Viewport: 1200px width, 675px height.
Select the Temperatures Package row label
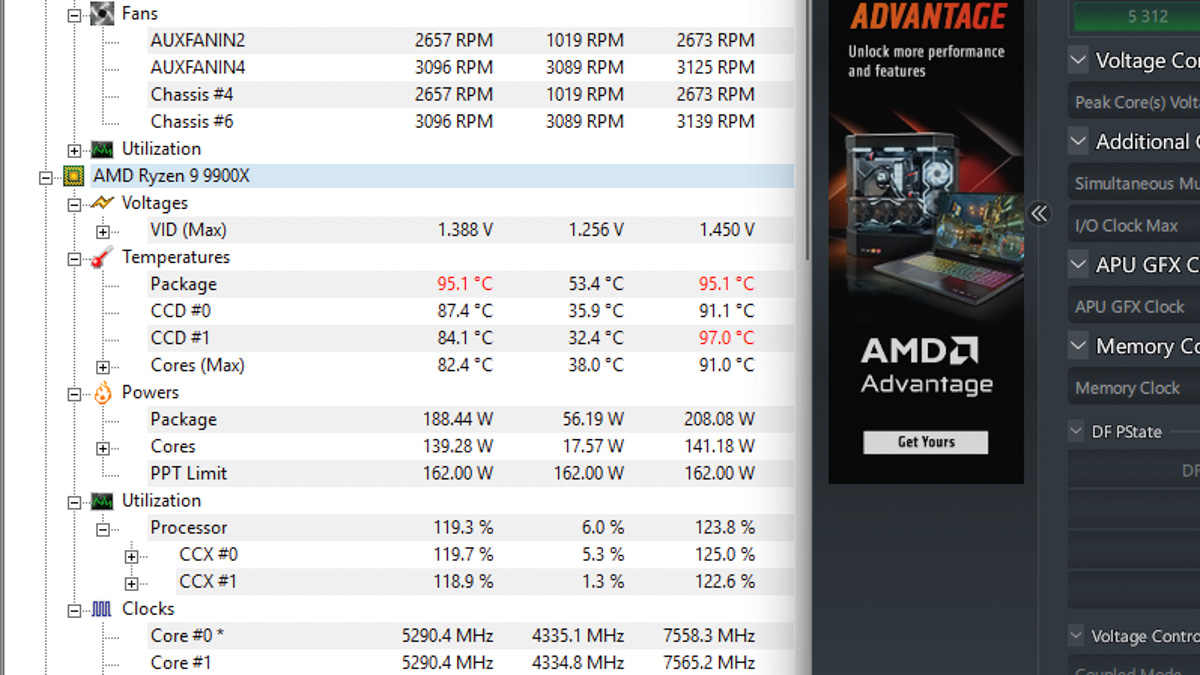coord(183,284)
